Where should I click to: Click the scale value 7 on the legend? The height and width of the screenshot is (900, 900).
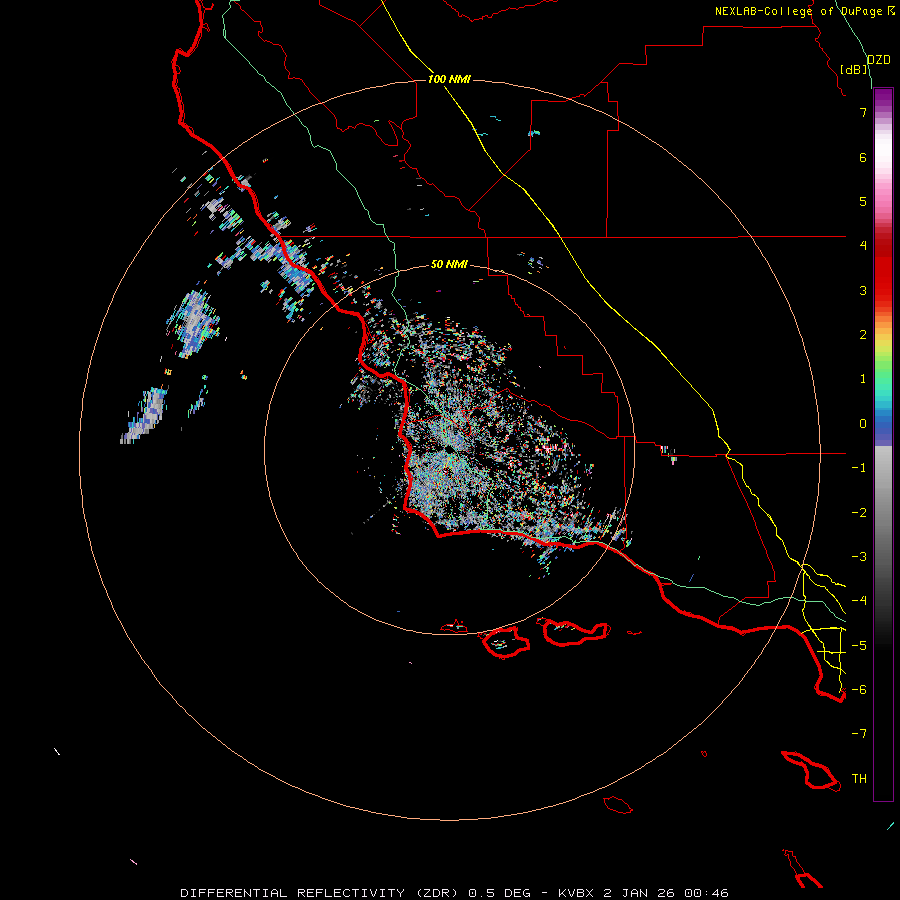click(x=863, y=112)
